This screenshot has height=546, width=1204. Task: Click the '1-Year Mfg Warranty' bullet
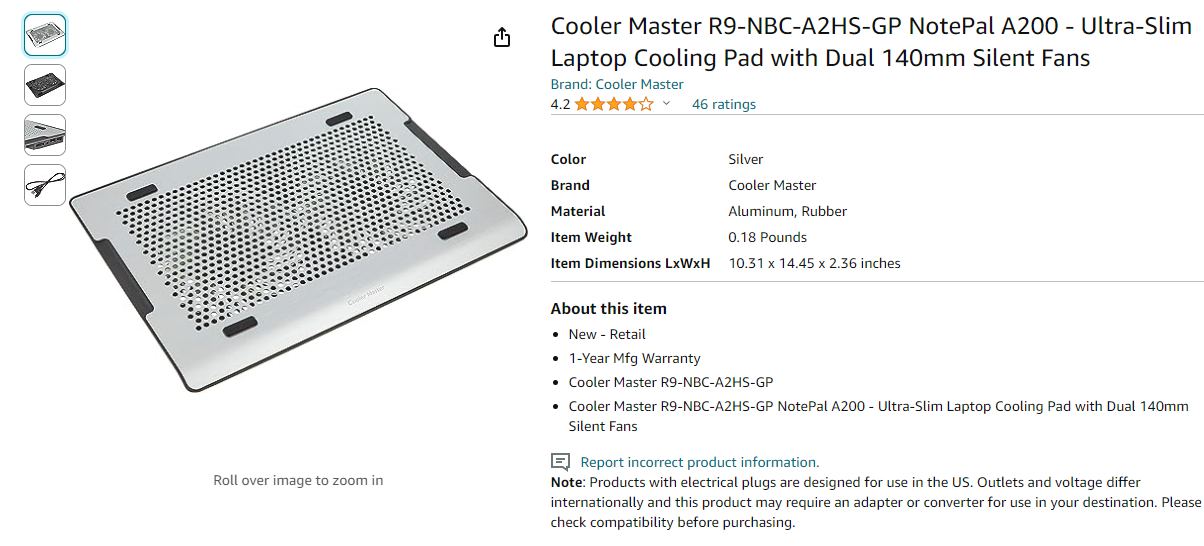pos(634,358)
